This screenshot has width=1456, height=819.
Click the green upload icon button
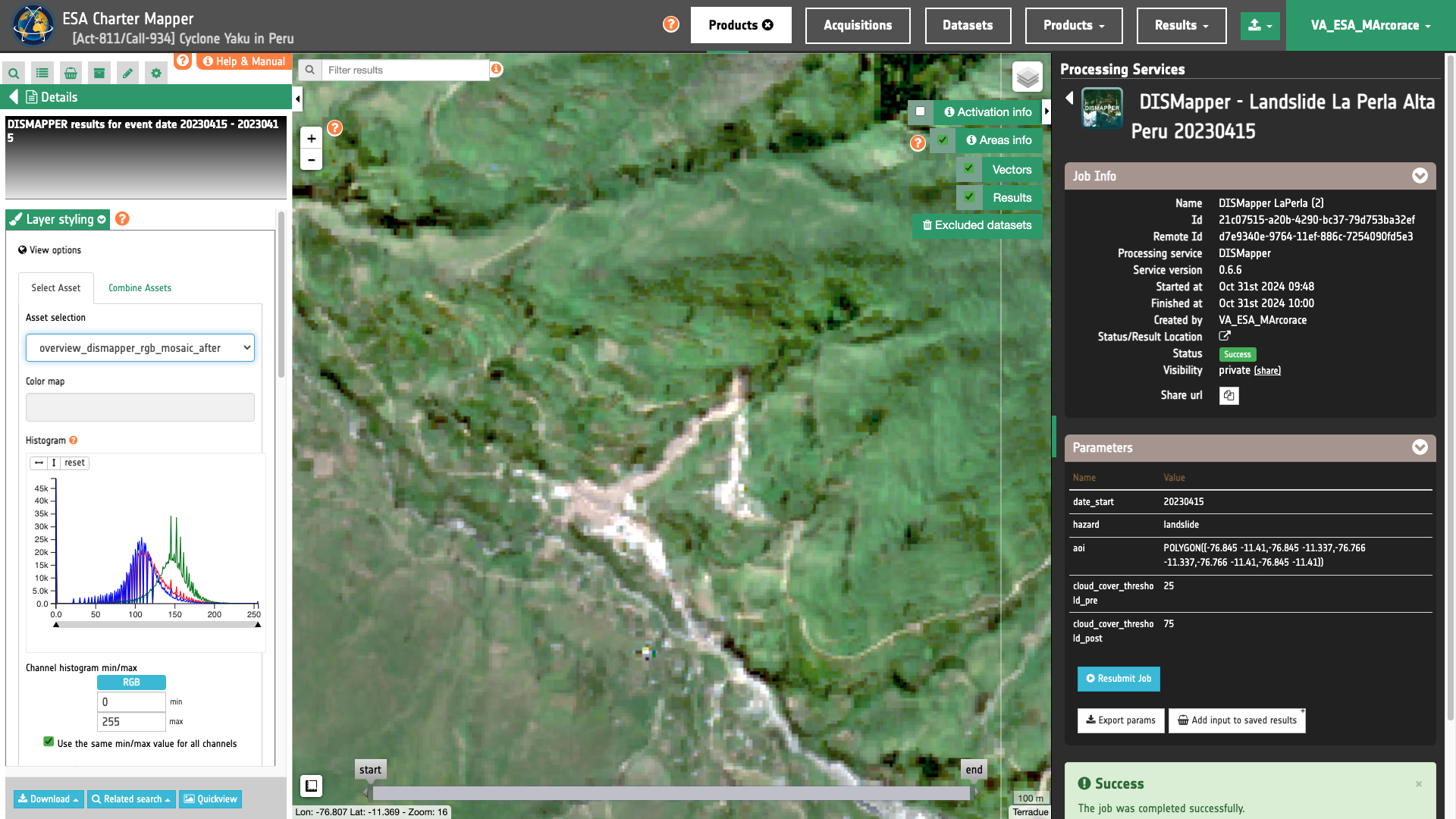click(1260, 25)
